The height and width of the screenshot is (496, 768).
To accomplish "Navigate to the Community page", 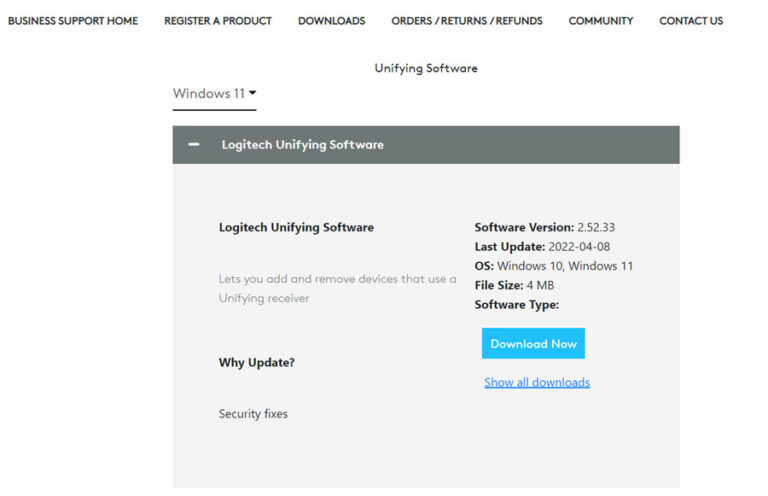I will [600, 21].
